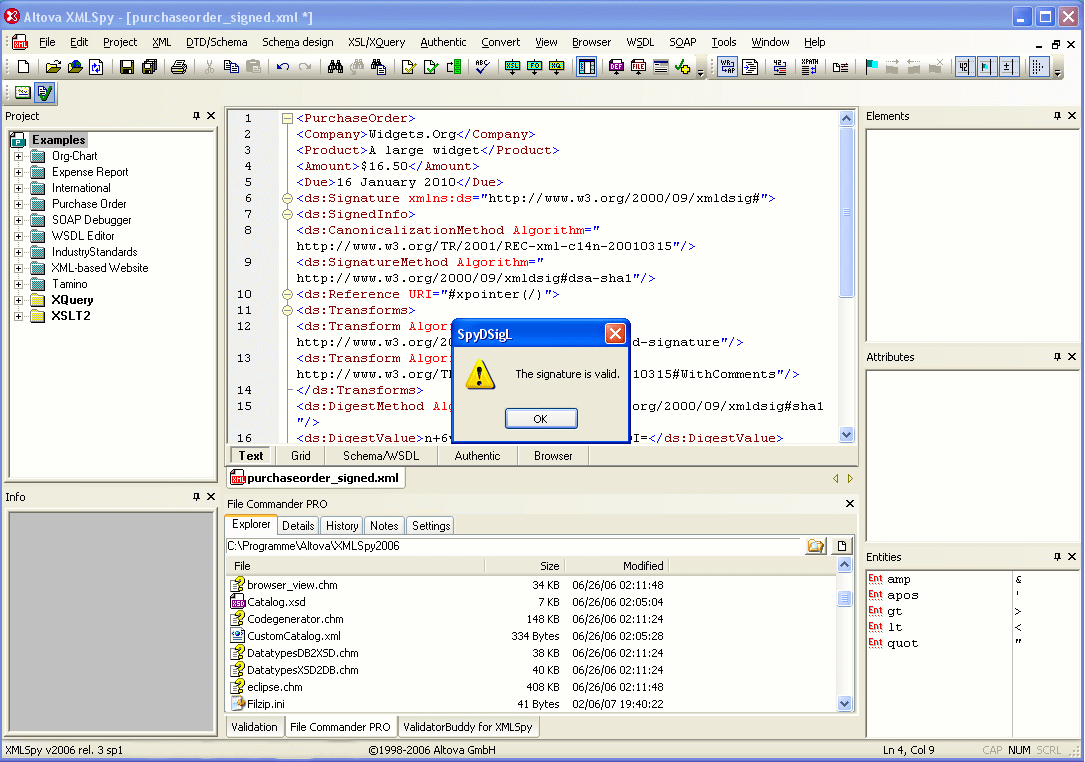Toggle the folding margin (±) button
1085x762 pixels.
pyautogui.click(x=1008, y=67)
